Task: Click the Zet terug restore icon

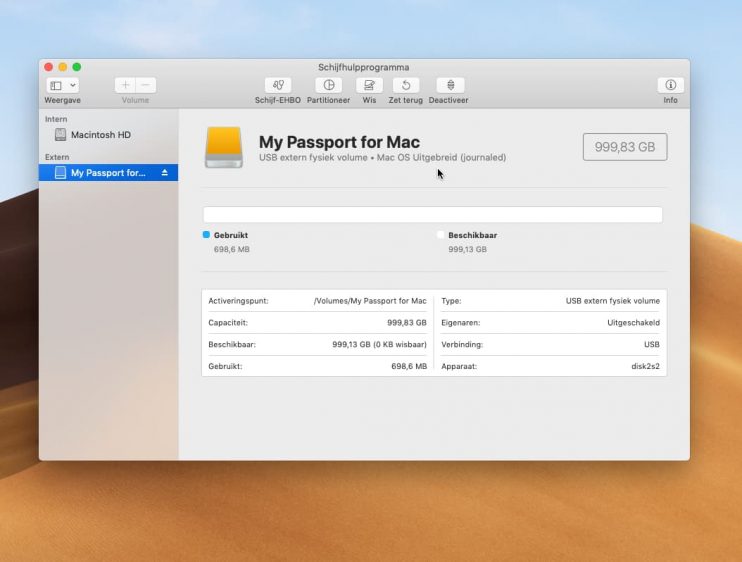Action: click(x=406, y=85)
